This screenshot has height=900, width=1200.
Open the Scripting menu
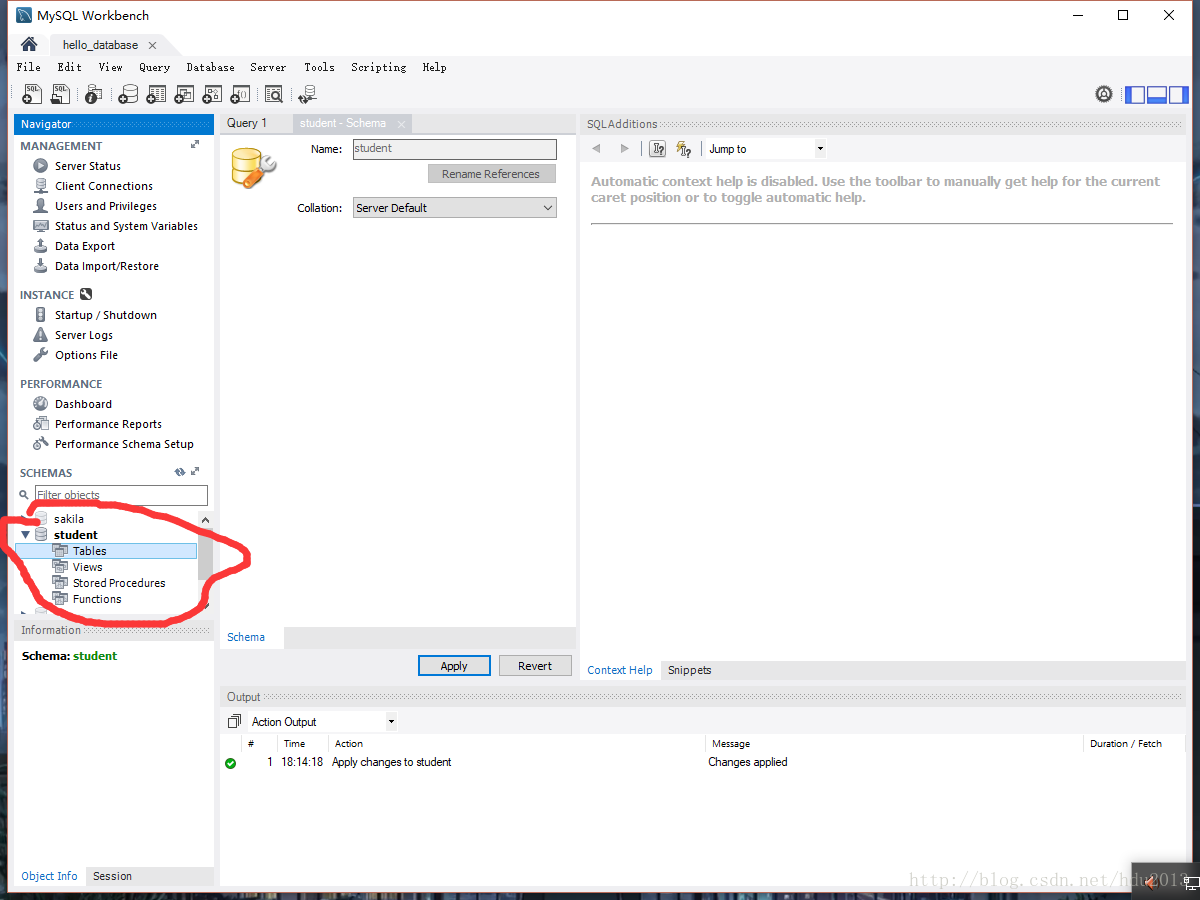point(379,67)
